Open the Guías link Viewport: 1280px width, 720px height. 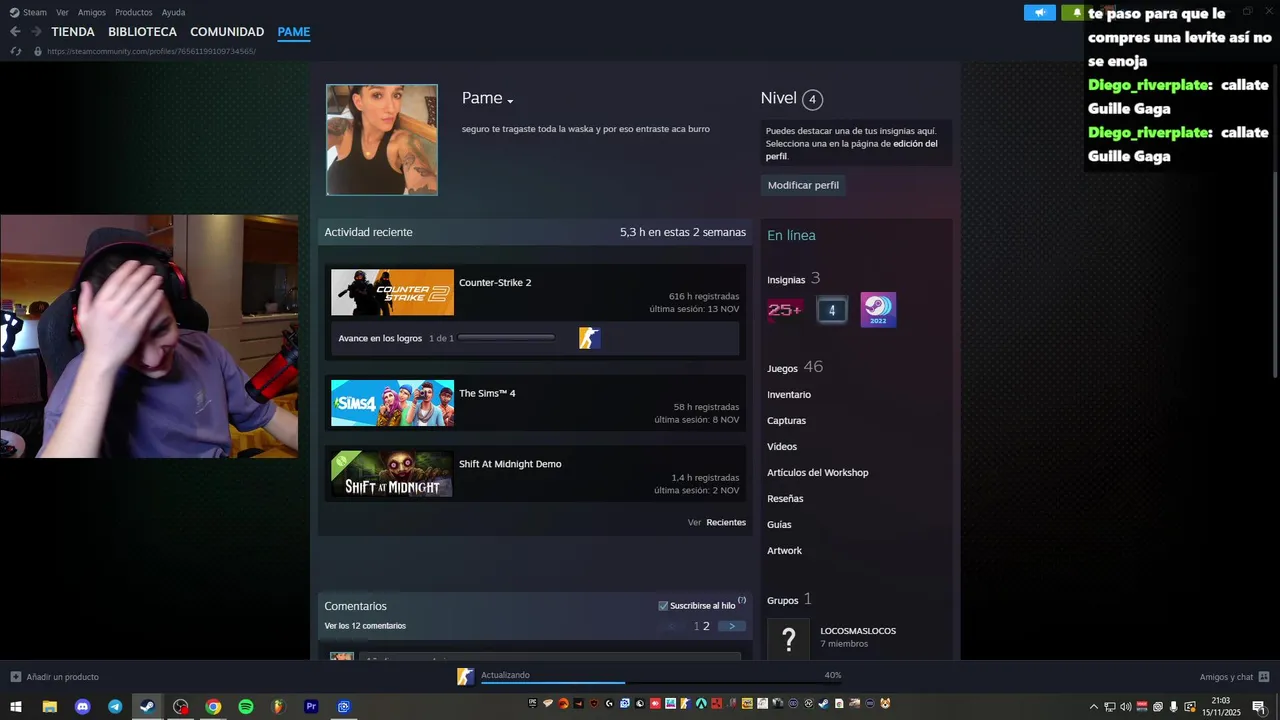tap(779, 525)
